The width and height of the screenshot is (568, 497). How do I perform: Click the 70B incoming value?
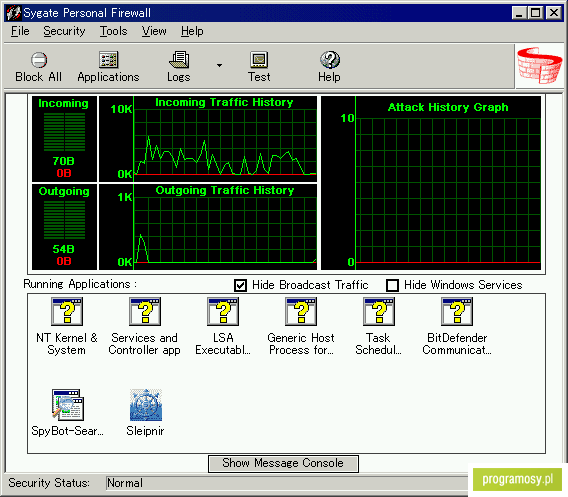pyautogui.click(x=63, y=161)
